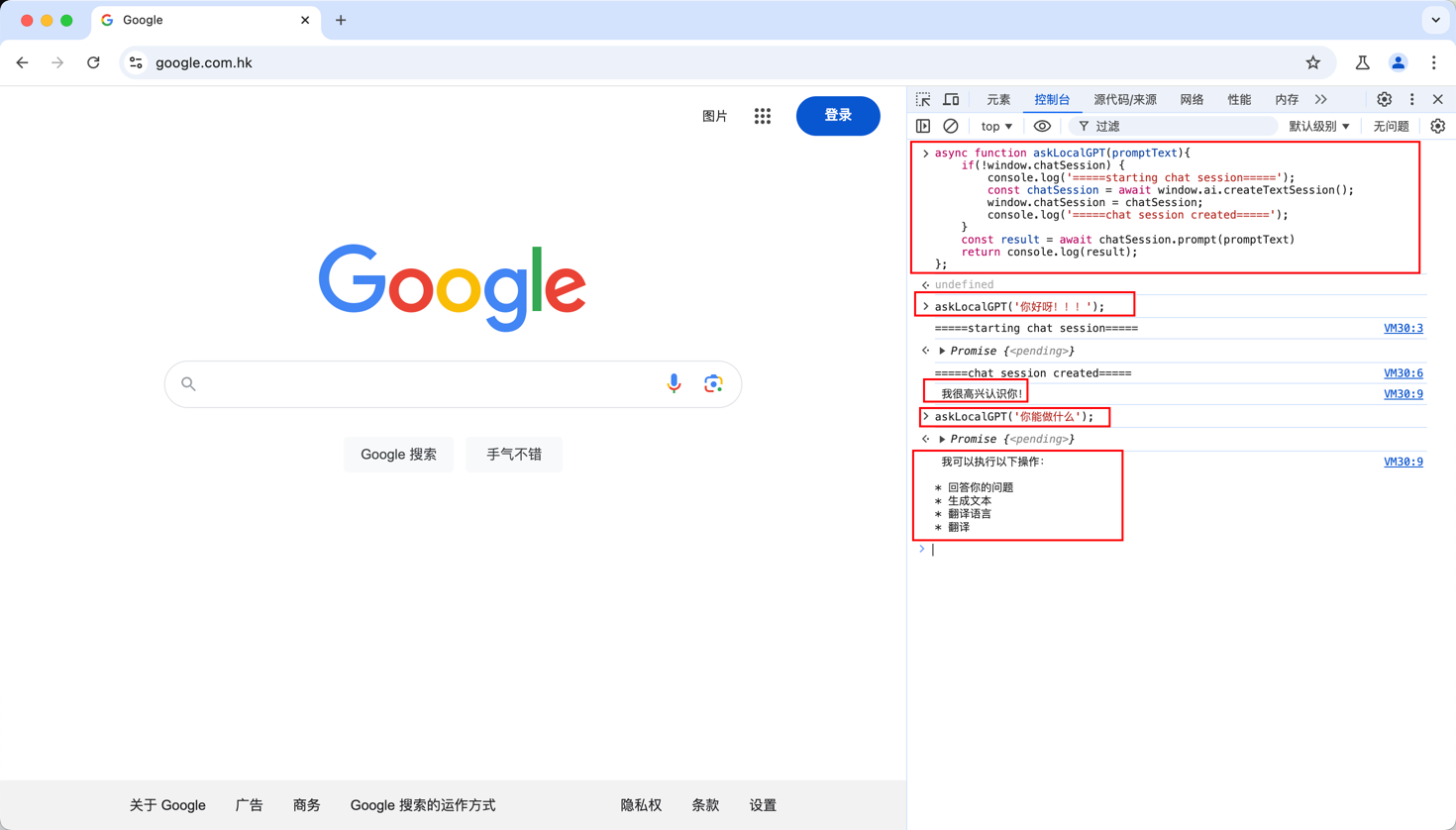Viewport: 1456px width, 830px height.
Task: Expand the async function code entry
Action: coord(926,154)
